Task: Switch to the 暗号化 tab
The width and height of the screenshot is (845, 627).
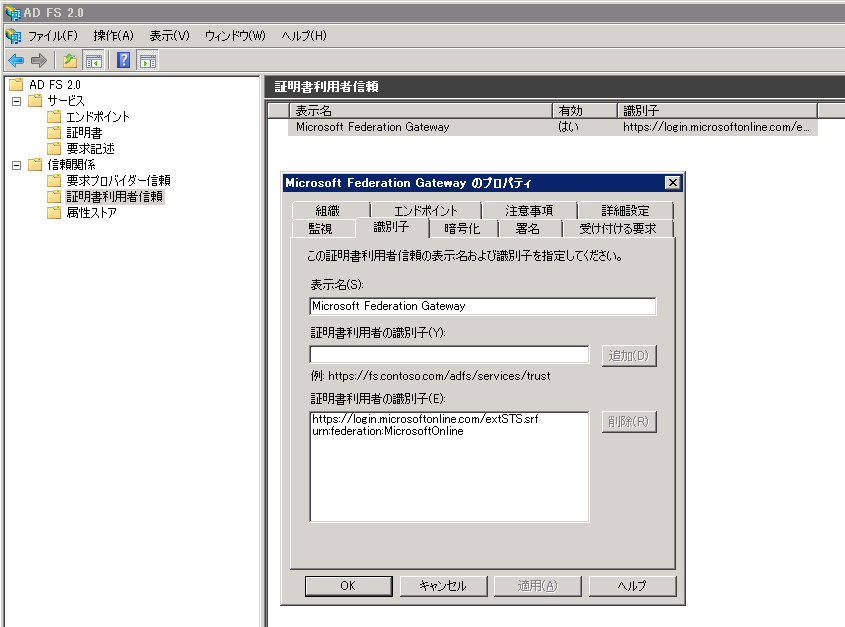Action: tap(462, 229)
